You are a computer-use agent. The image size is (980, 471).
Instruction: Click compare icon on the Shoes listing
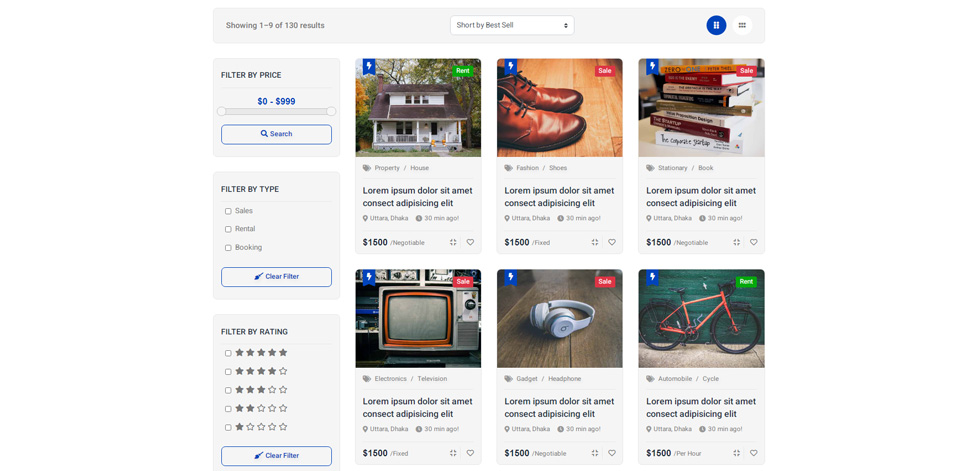coord(595,242)
